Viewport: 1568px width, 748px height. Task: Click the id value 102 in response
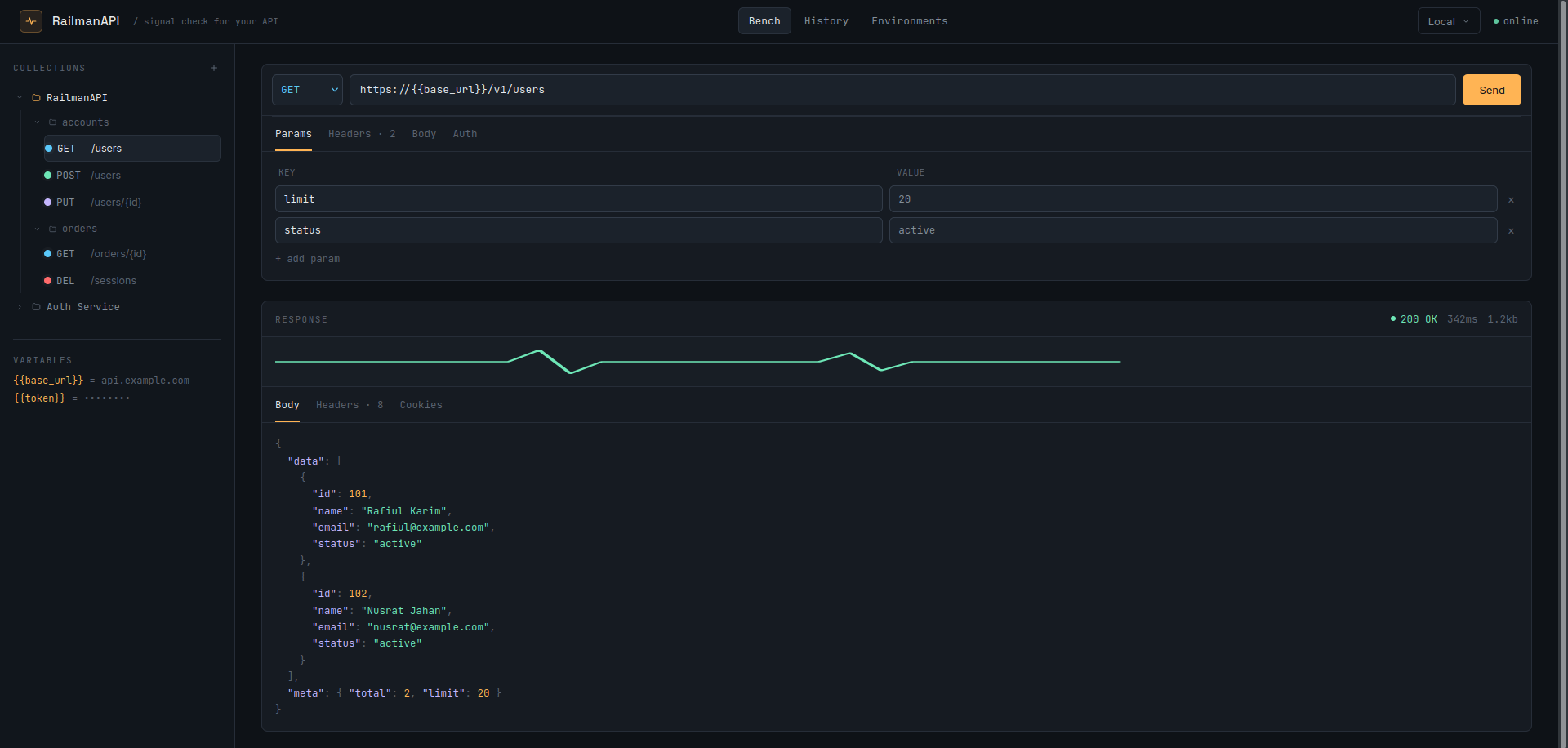358,594
